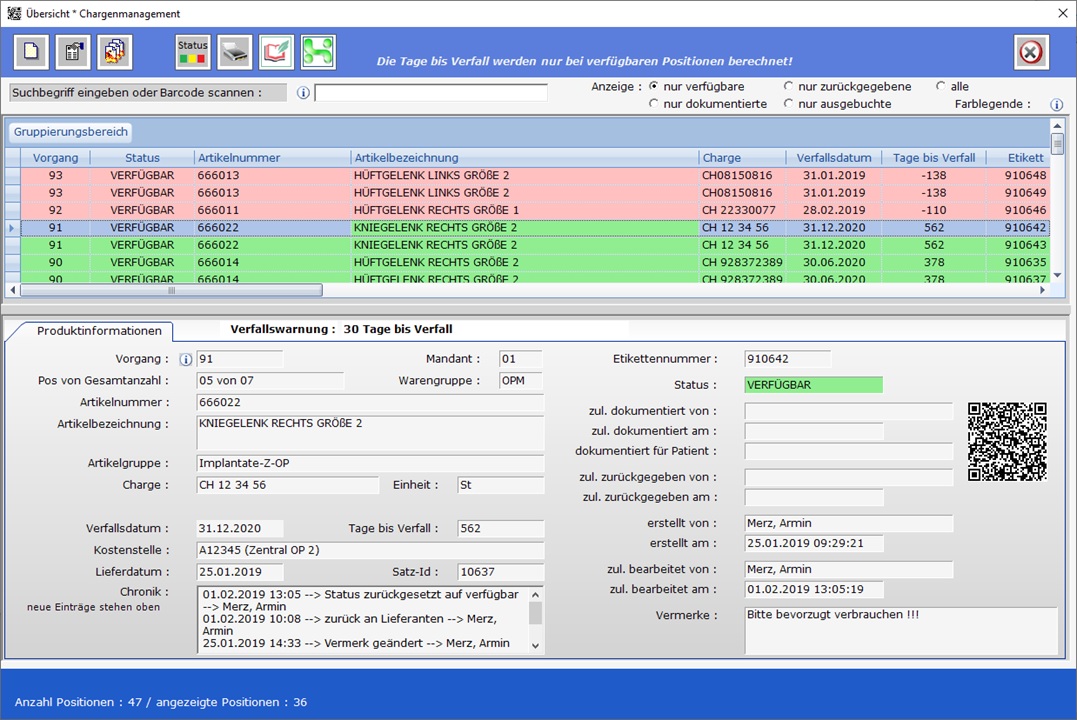The width and height of the screenshot is (1077, 720).
Task: Click the horizontal scrollbar thumb of the table
Action: 172,291
